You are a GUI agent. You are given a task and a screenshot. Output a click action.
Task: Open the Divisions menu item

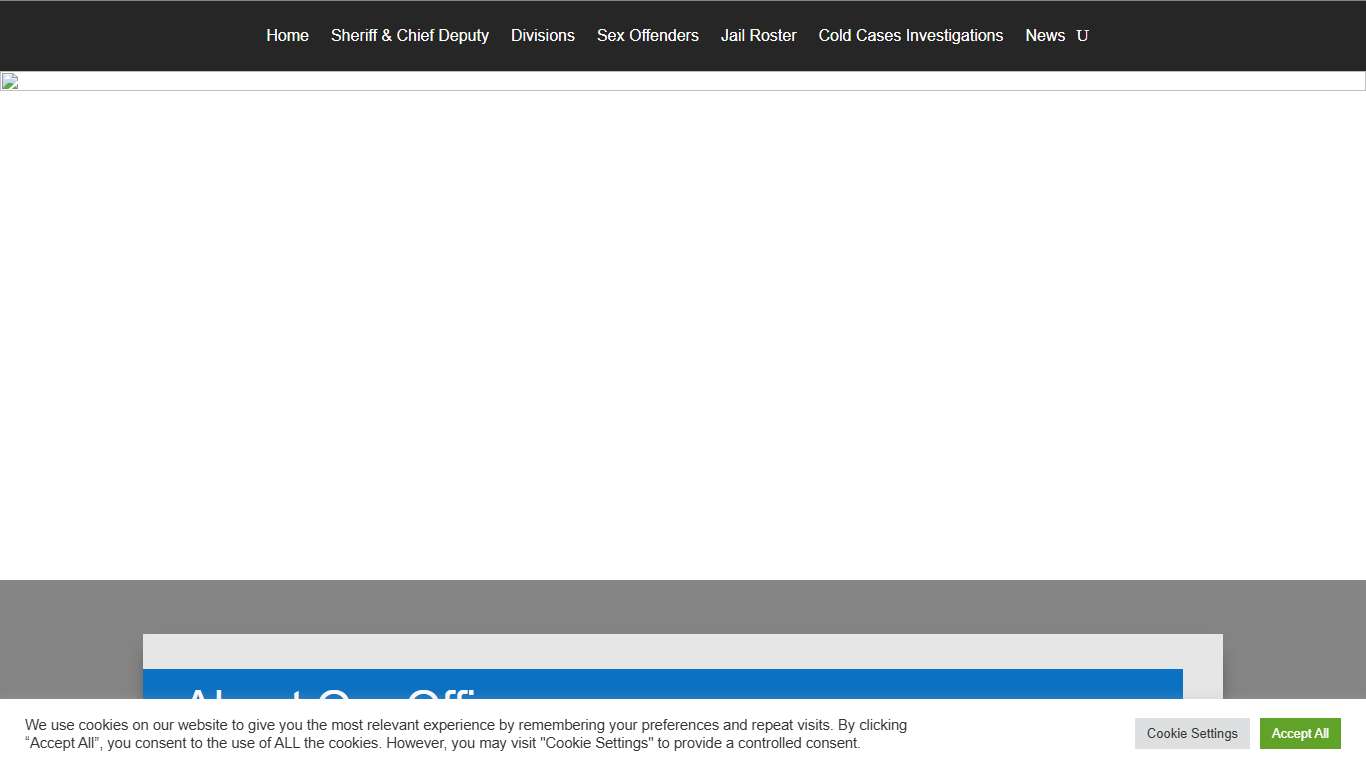(x=542, y=36)
